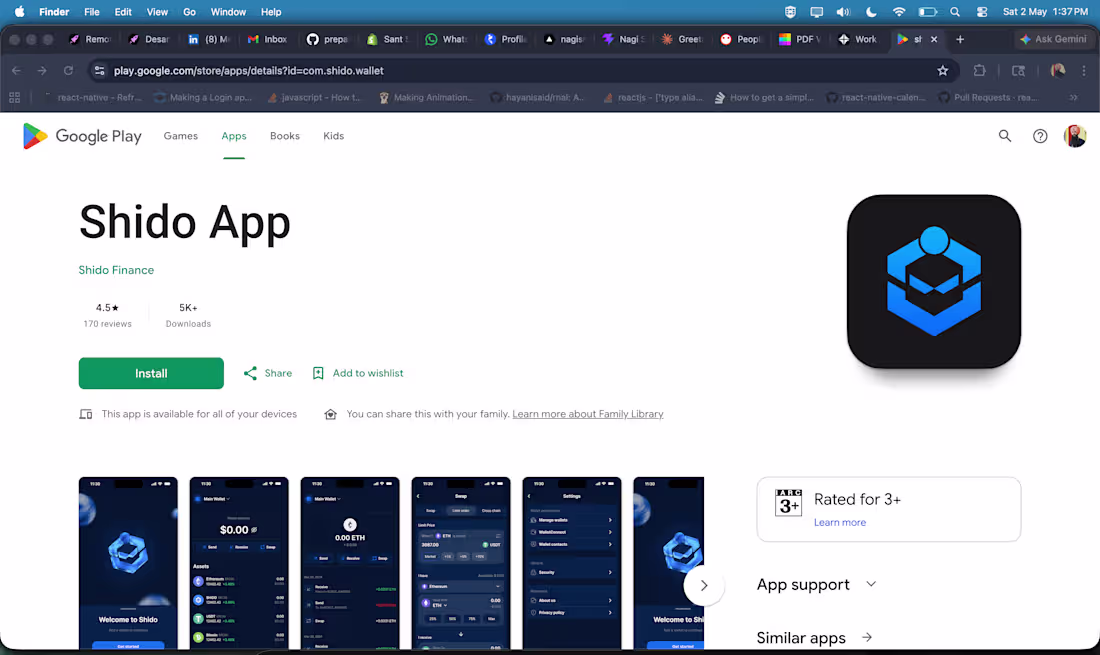The image size is (1100, 655).
Task: Open the Chrome profile avatar
Action: pos(1058,70)
